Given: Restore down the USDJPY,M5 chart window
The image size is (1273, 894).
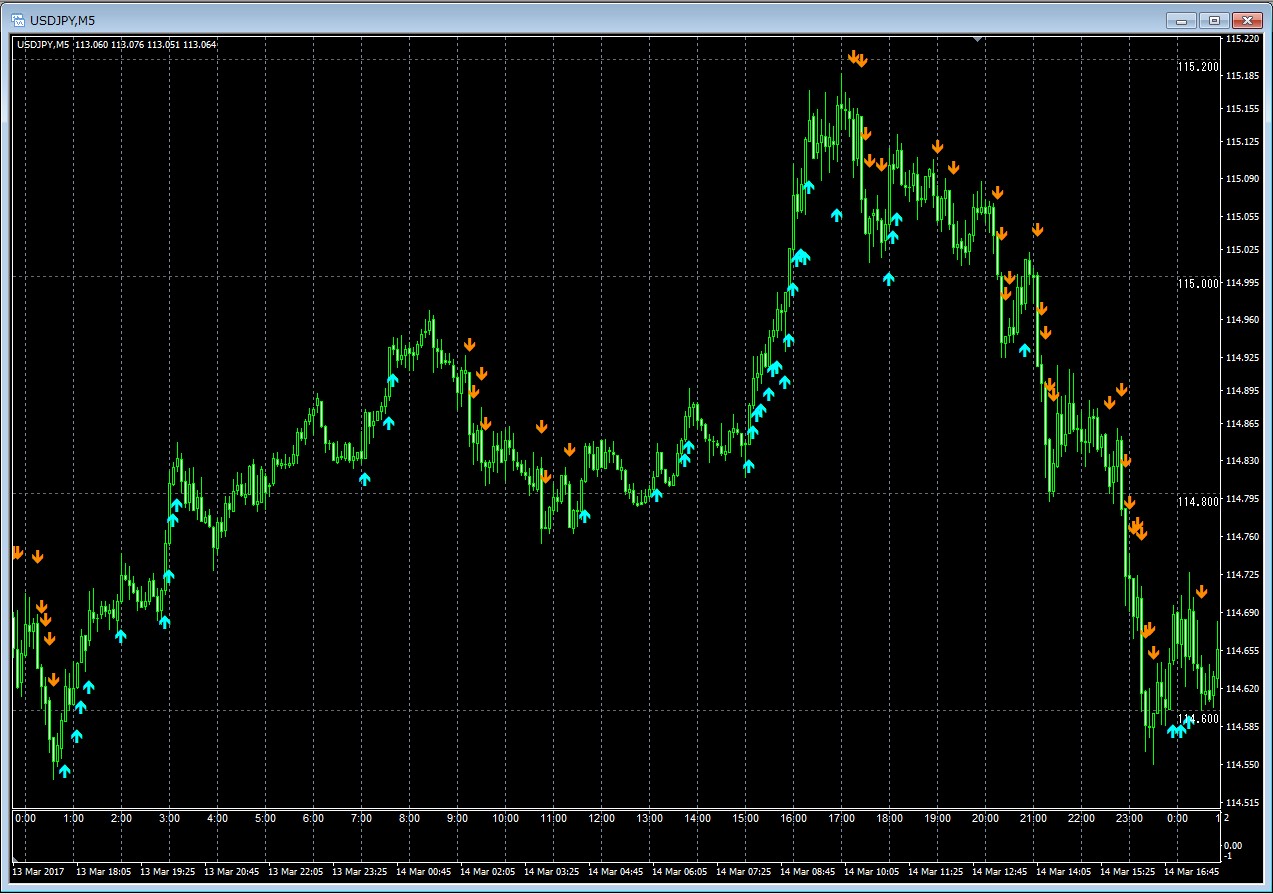Looking at the screenshot, I should point(1215,20).
